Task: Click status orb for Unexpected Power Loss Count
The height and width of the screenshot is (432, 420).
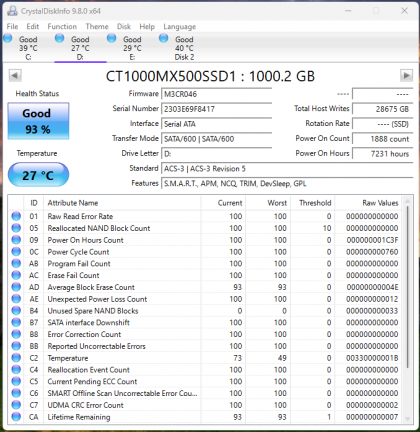Action: pos(16,299)
